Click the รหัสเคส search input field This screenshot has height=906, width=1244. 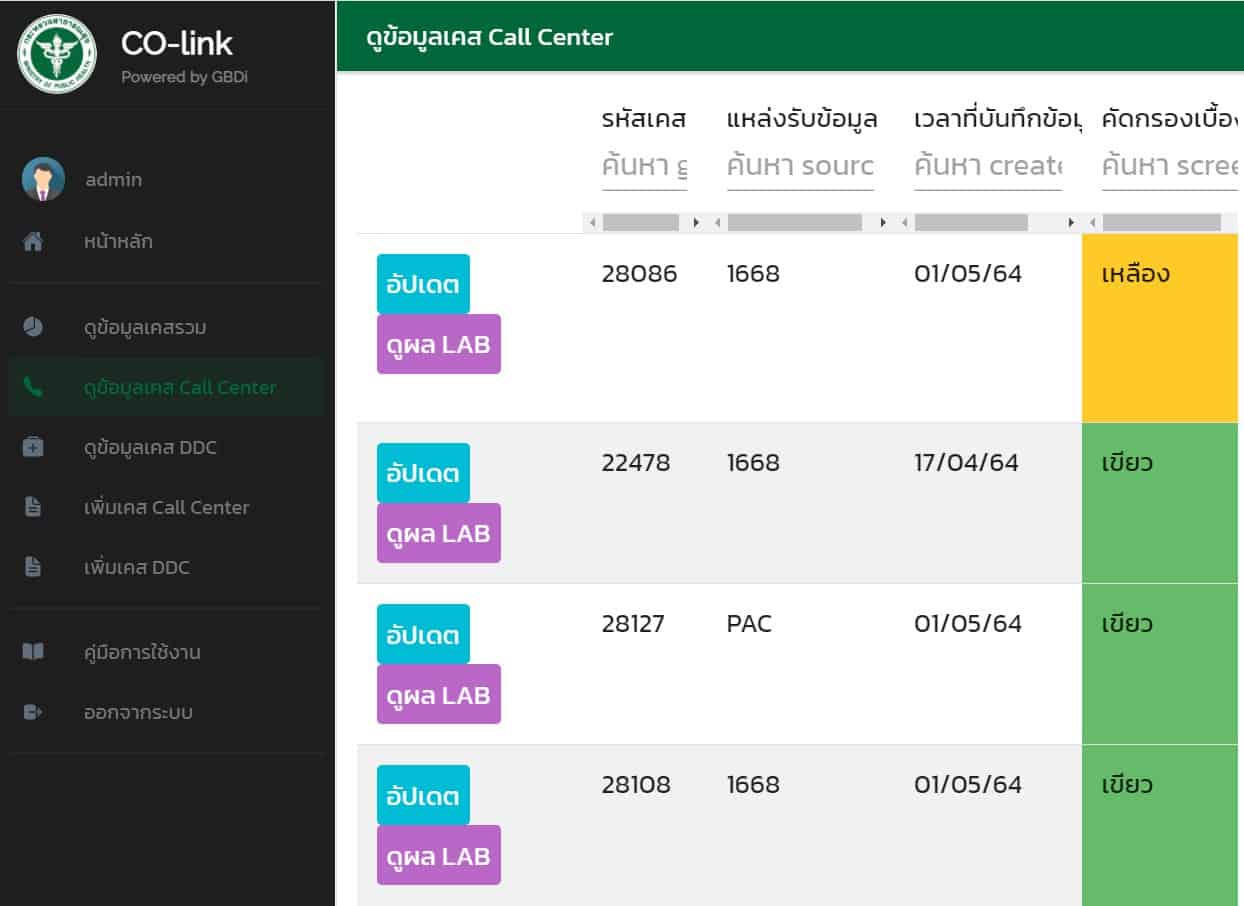[x=644, y=166]
